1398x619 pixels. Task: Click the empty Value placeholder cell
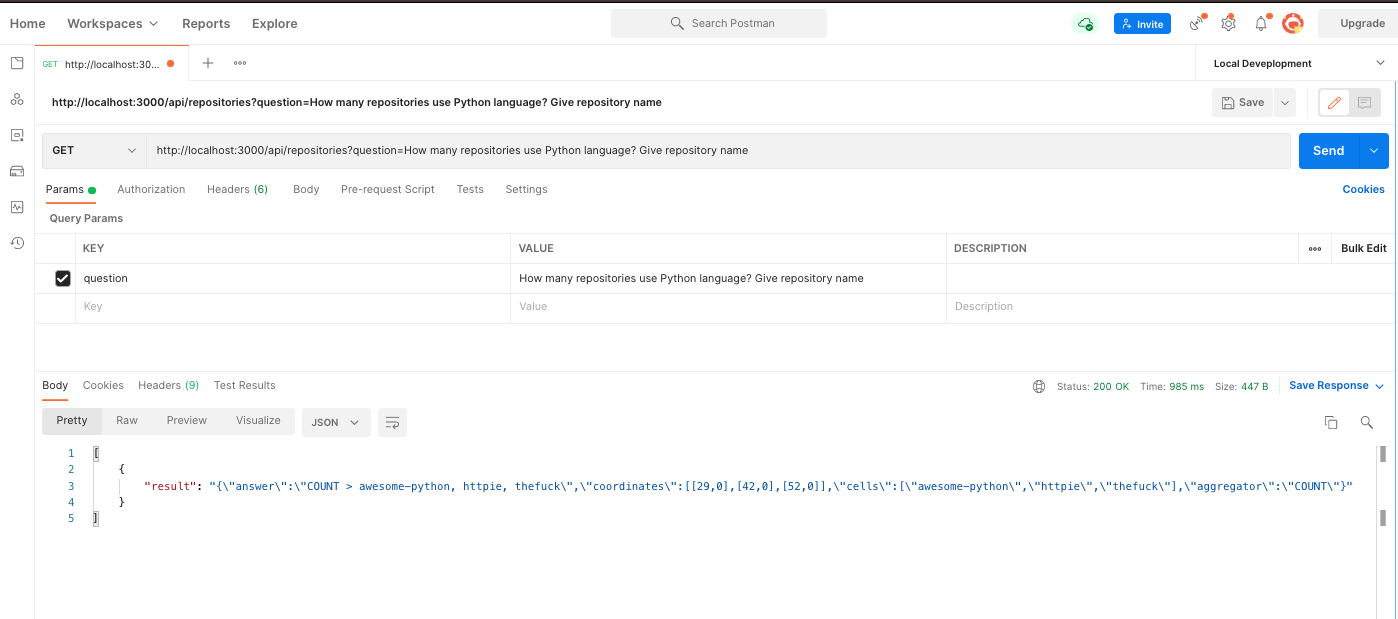pos(728,307)
